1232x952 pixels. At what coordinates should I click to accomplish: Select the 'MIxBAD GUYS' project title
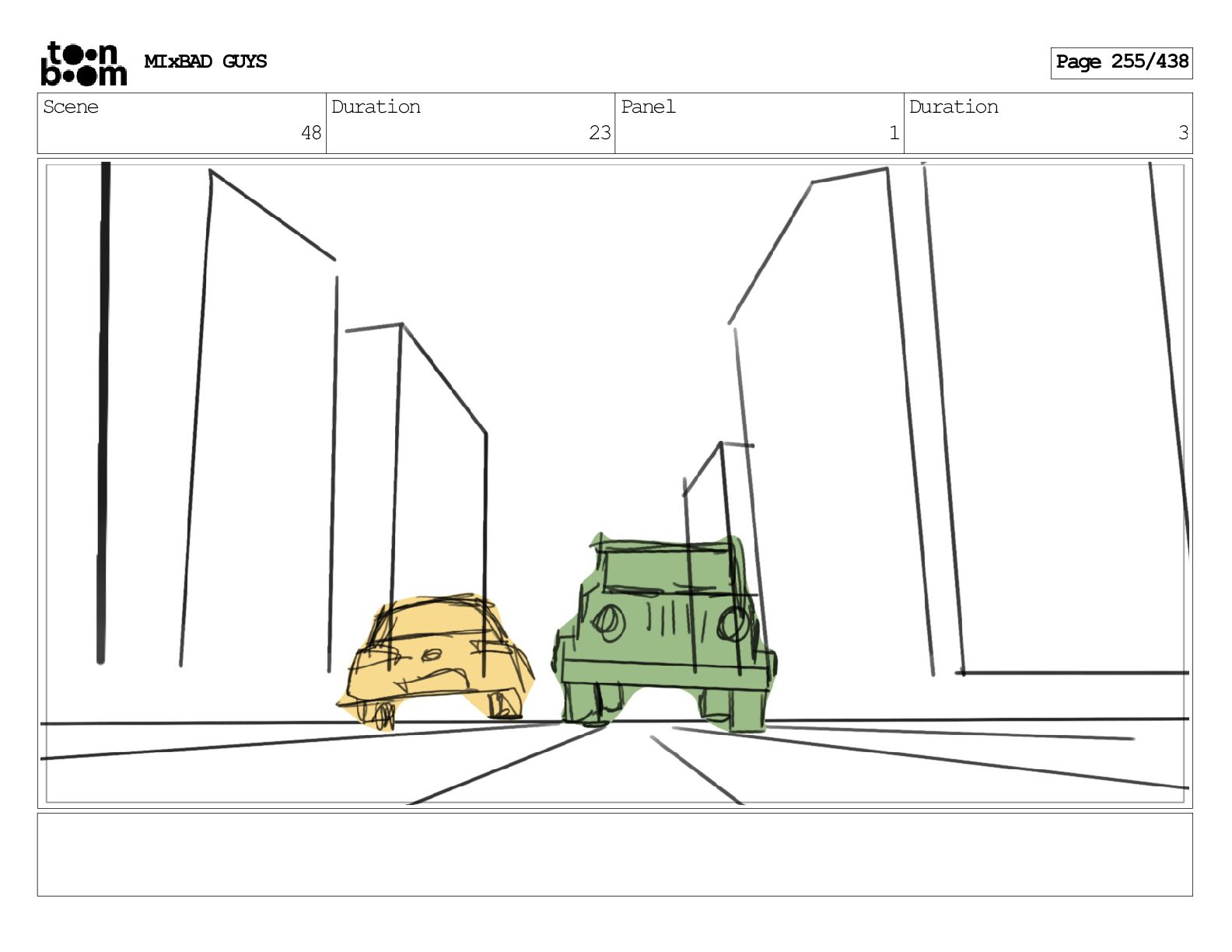tap(205, 61)
